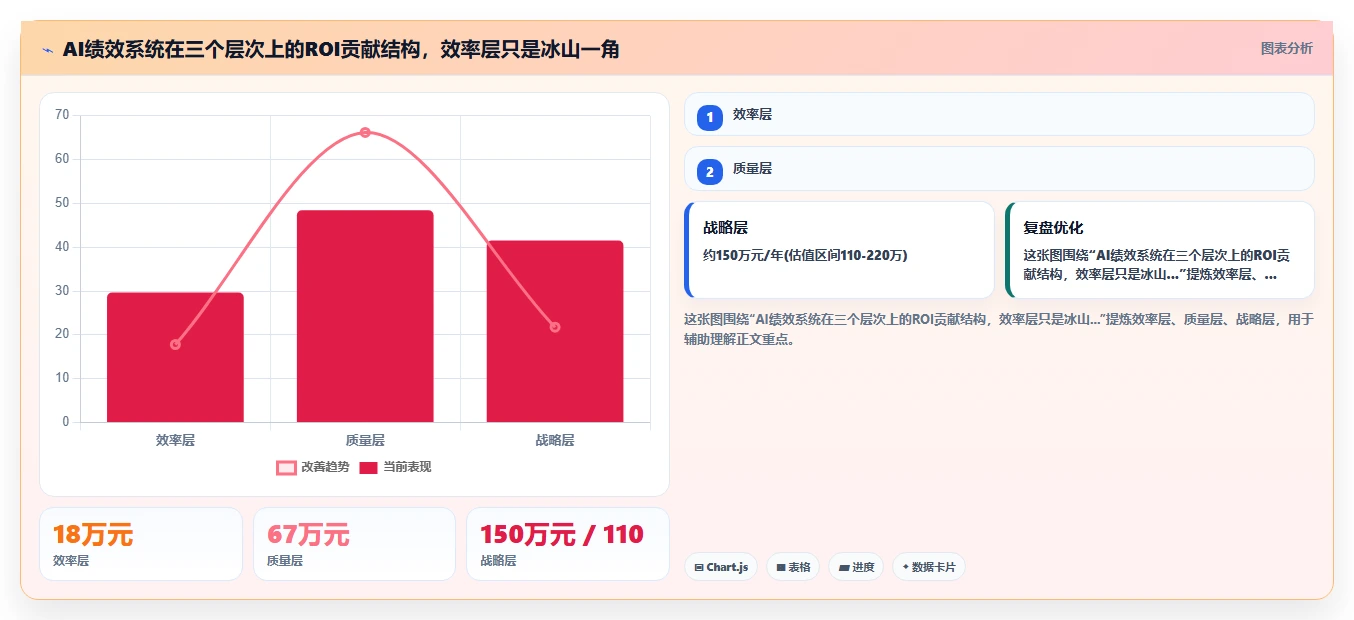
Task: Toggle the 当前表现 legend entry
Action: (x=396, y=467)
